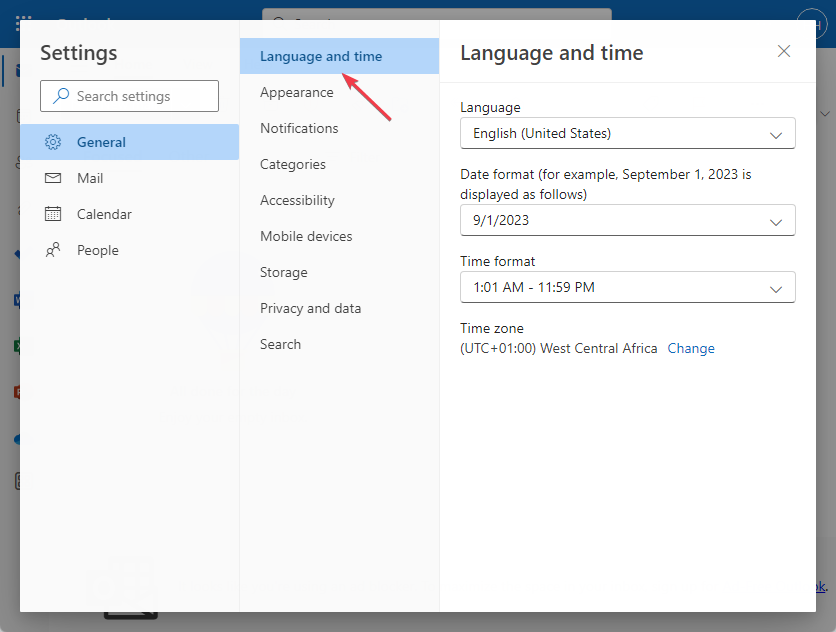Screen dimensions: 836x632
Task: Click the Calendar icon in settings sidebar
Action: pyautogui.click(x=54, y=214)
